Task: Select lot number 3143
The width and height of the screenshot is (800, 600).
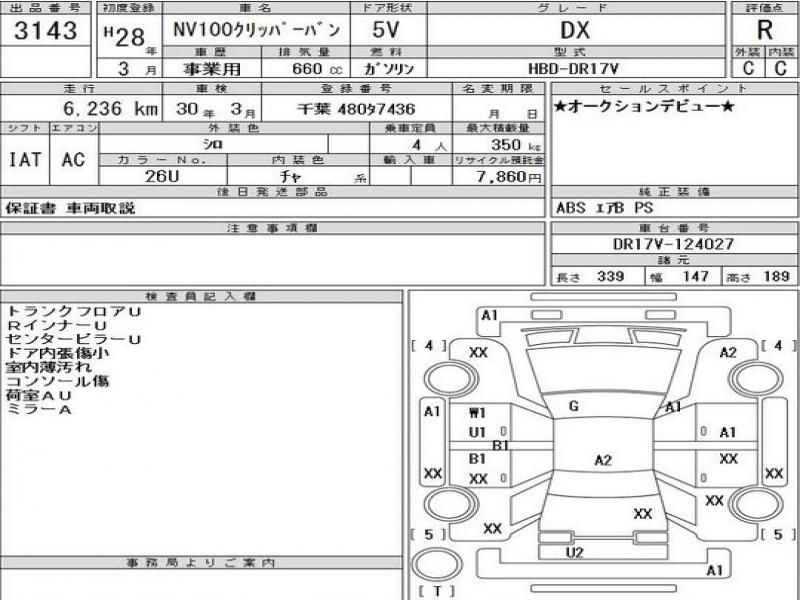Action: [45, 31]
